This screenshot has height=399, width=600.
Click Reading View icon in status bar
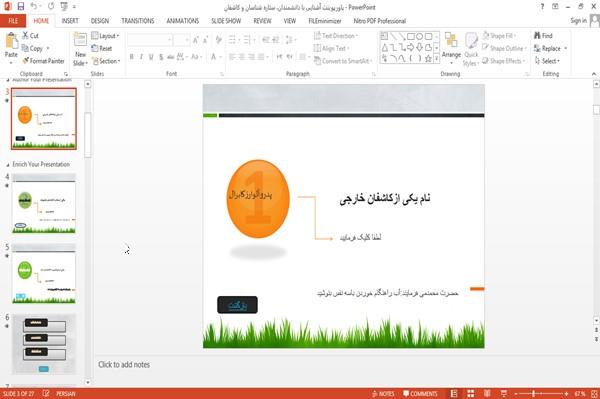point(487,394)
